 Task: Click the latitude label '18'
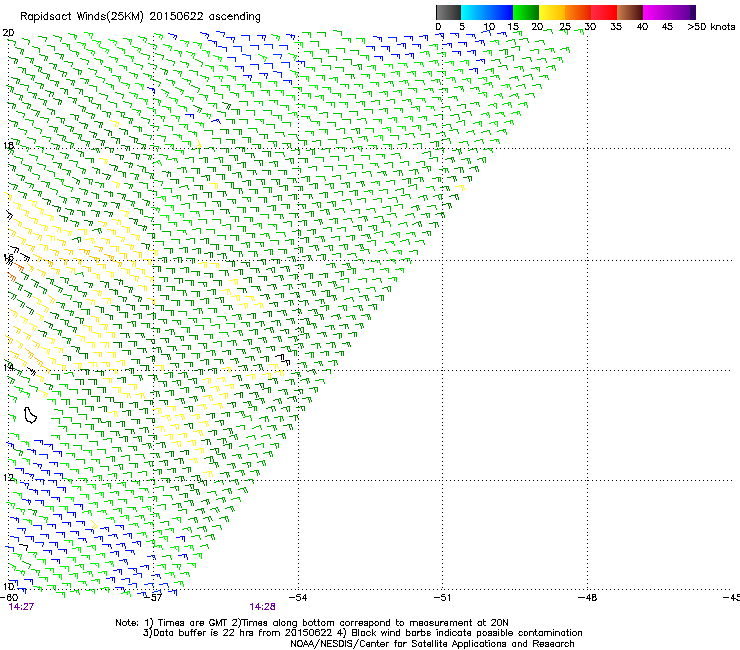[8, 145]
